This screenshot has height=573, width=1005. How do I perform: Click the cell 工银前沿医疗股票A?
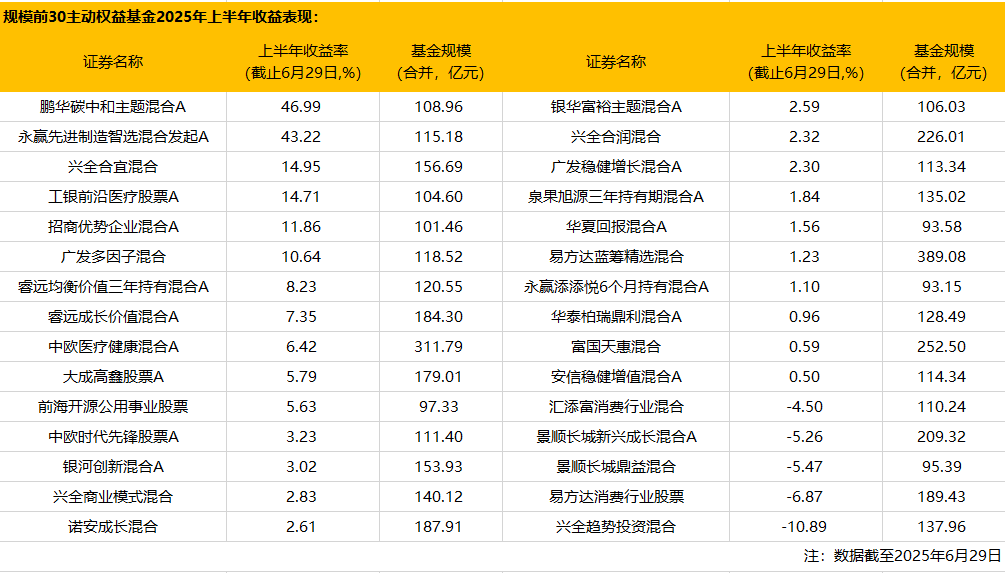[x=113, y=197]
